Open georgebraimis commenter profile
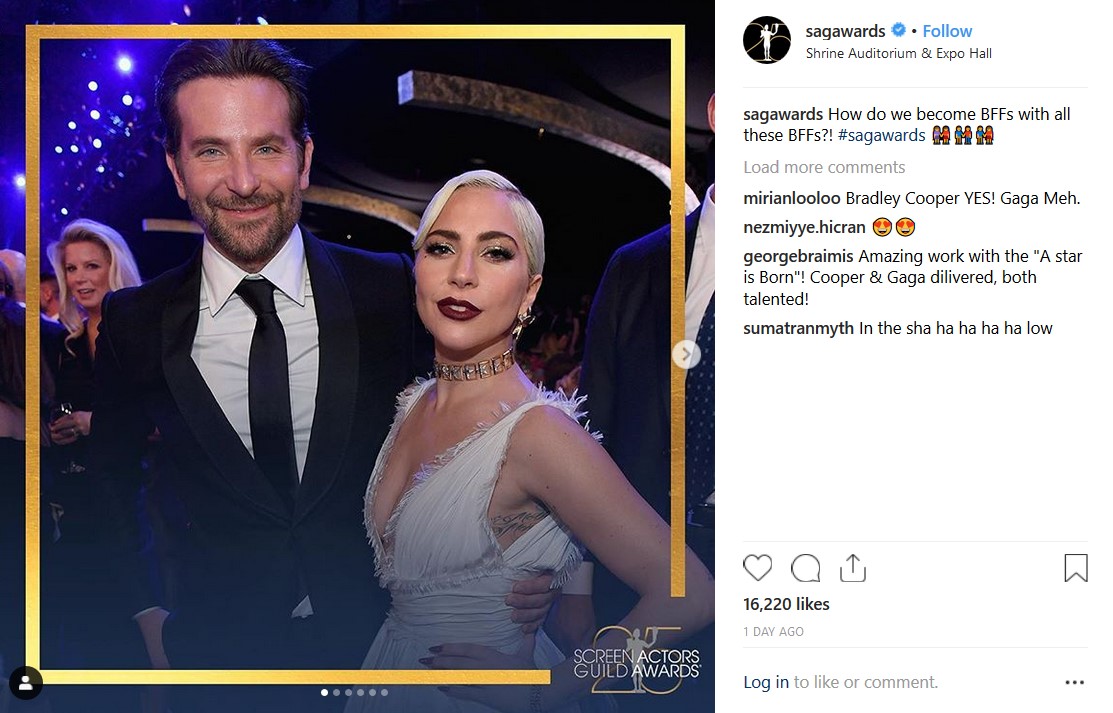This screenshot has height=713, width=1113. pos(798,256)
